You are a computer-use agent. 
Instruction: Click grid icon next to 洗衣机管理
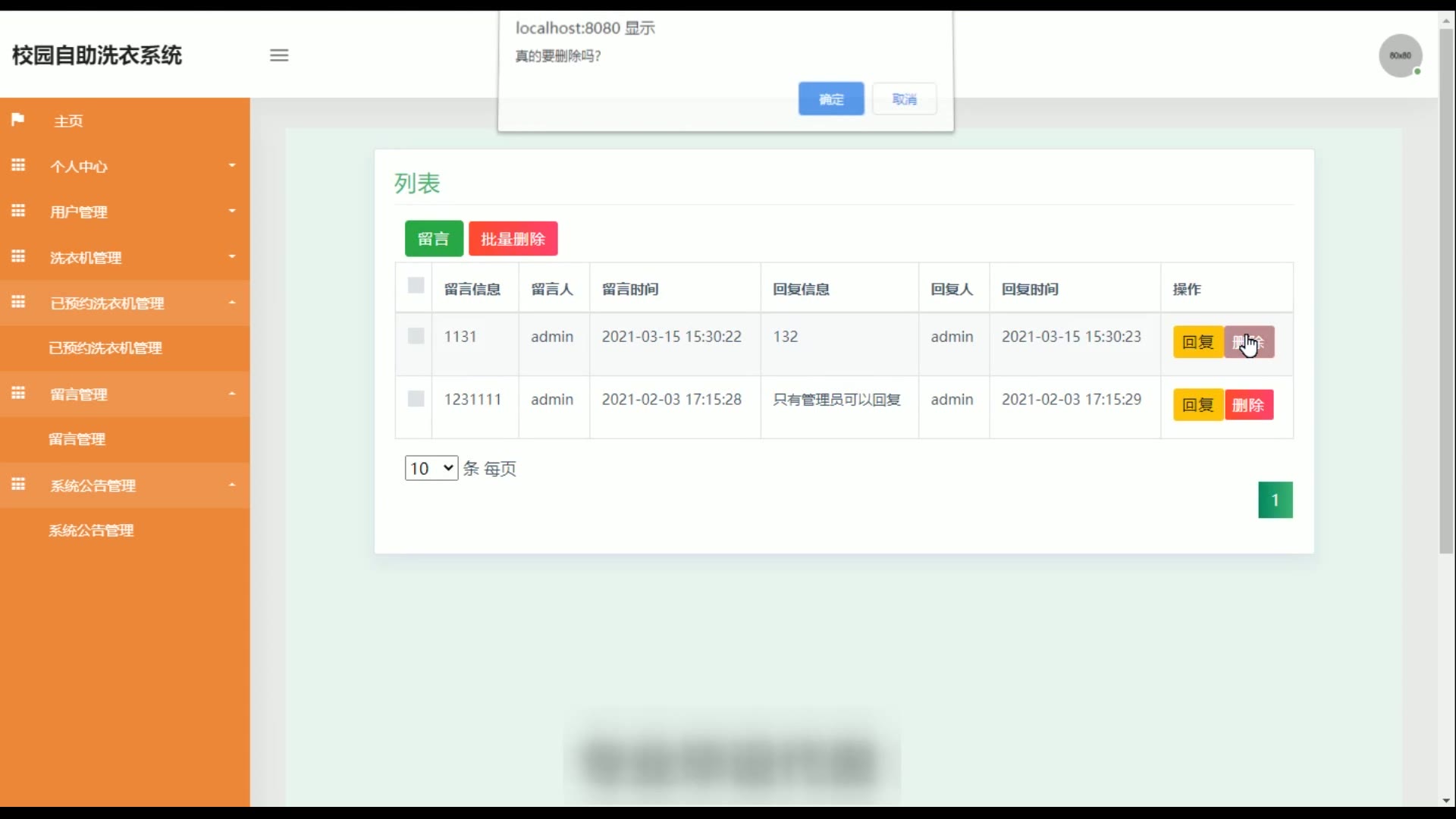pyautogui.click(x=18, y=256)
